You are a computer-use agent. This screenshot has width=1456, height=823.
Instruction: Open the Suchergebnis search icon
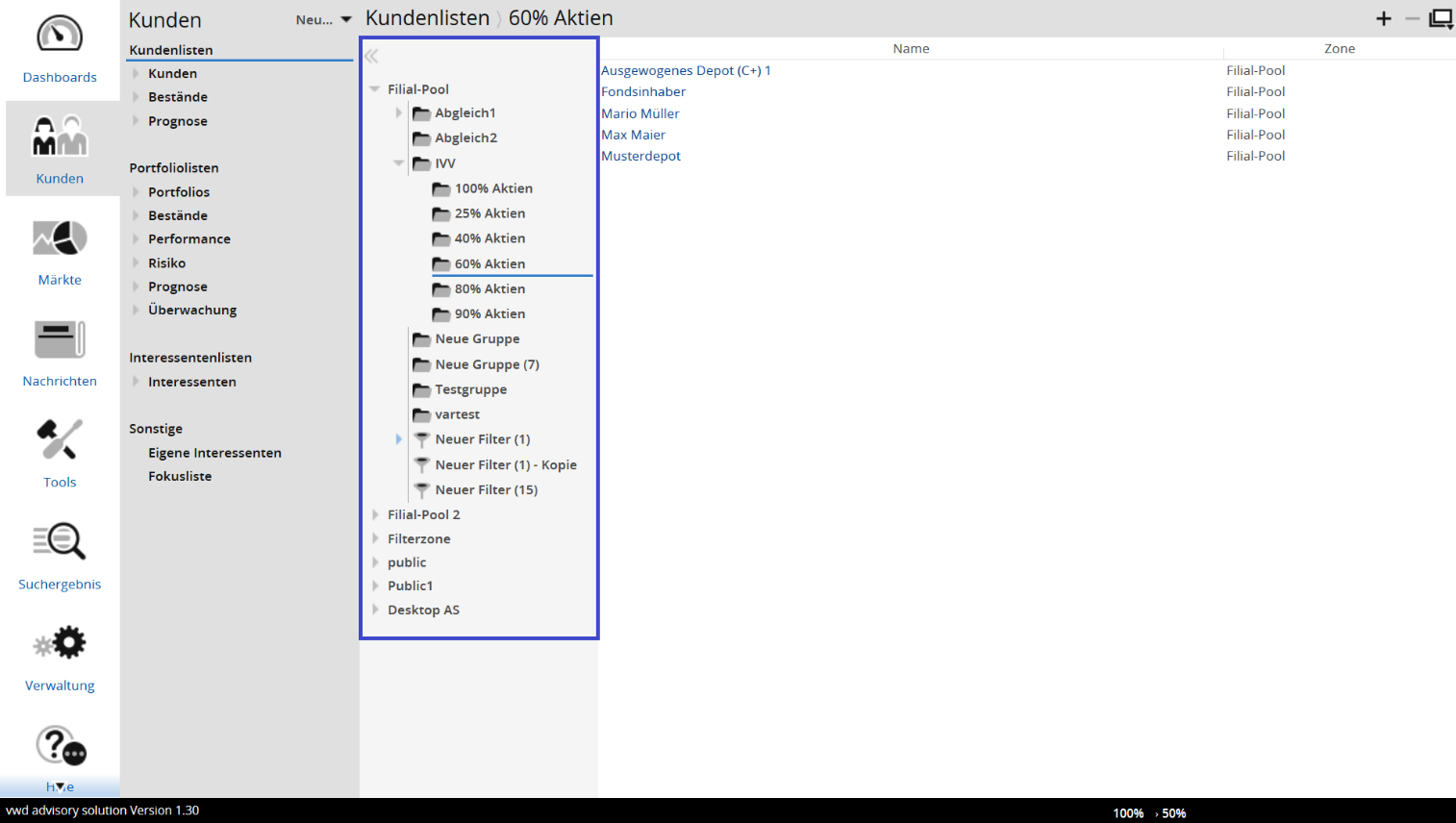pyautogui.click(x=60, y=542)
